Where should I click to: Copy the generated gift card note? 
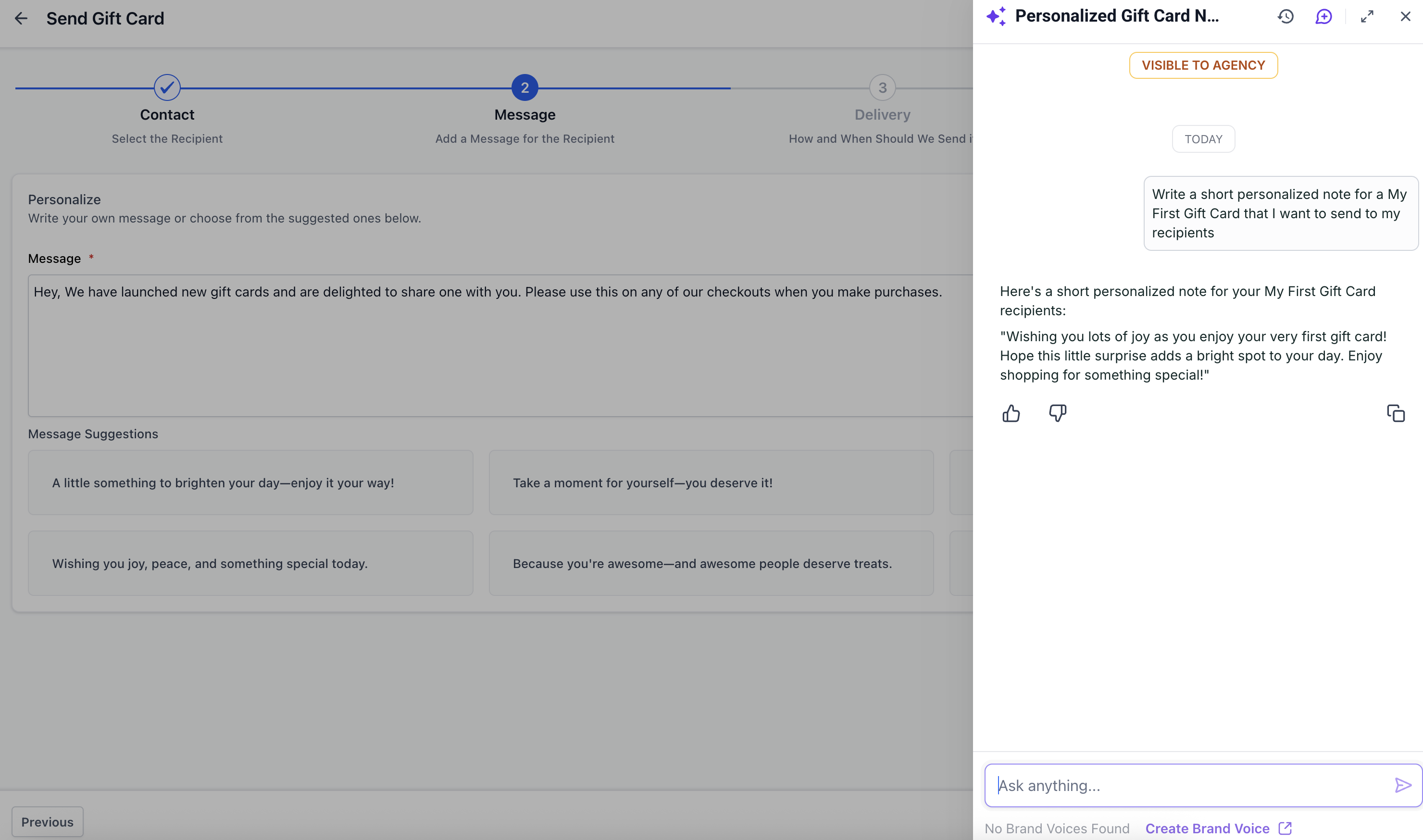coord(1395,414)
